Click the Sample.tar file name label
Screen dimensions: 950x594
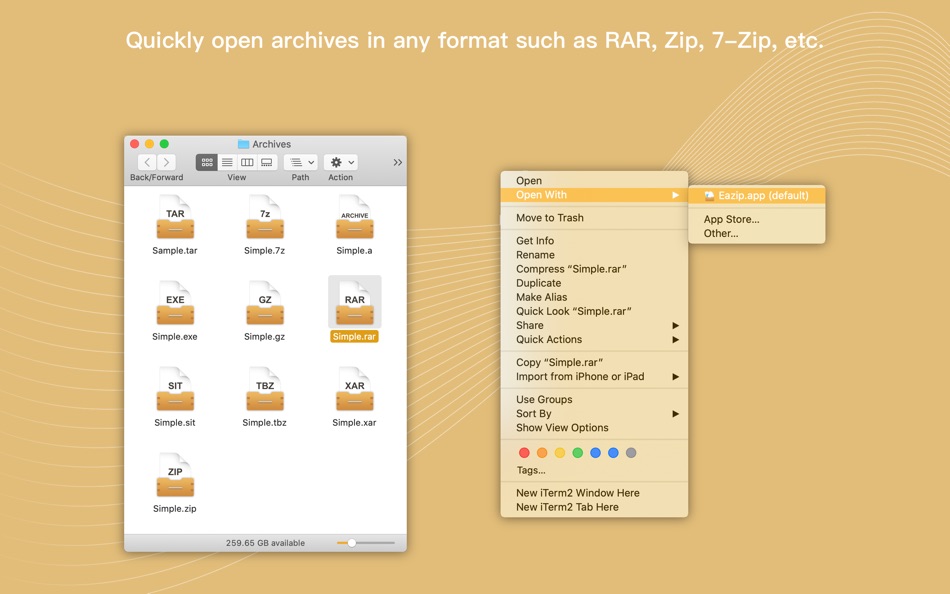coord(174,250)
